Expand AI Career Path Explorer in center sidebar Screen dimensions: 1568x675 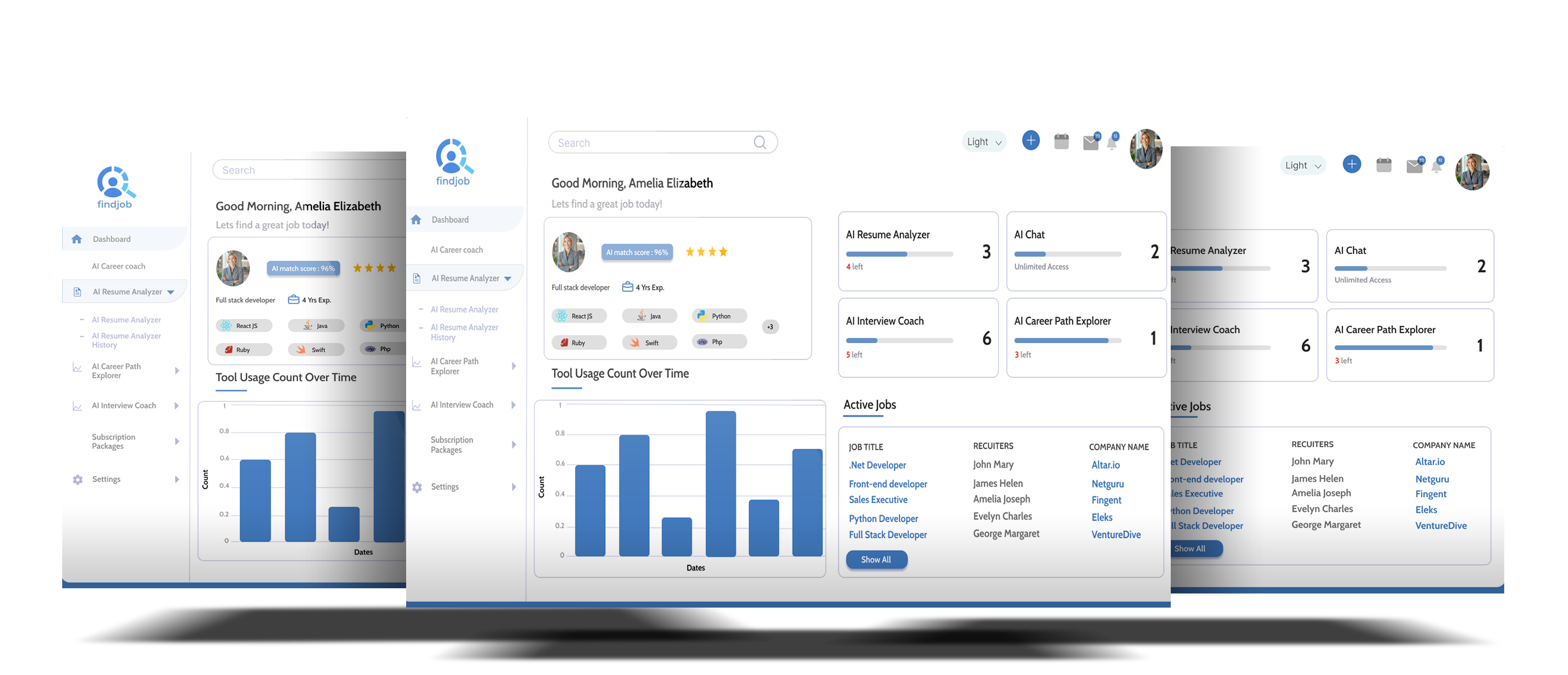[x=514, y=366]
